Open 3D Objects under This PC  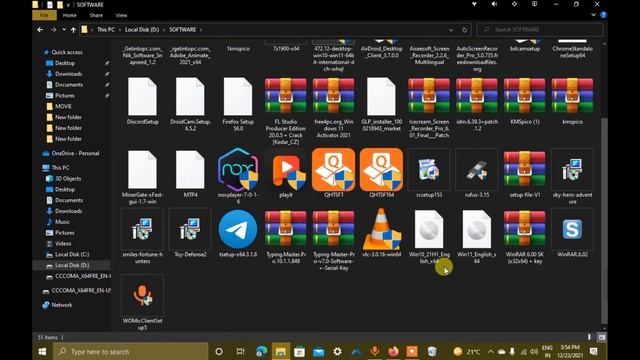[x=68, y=179]
